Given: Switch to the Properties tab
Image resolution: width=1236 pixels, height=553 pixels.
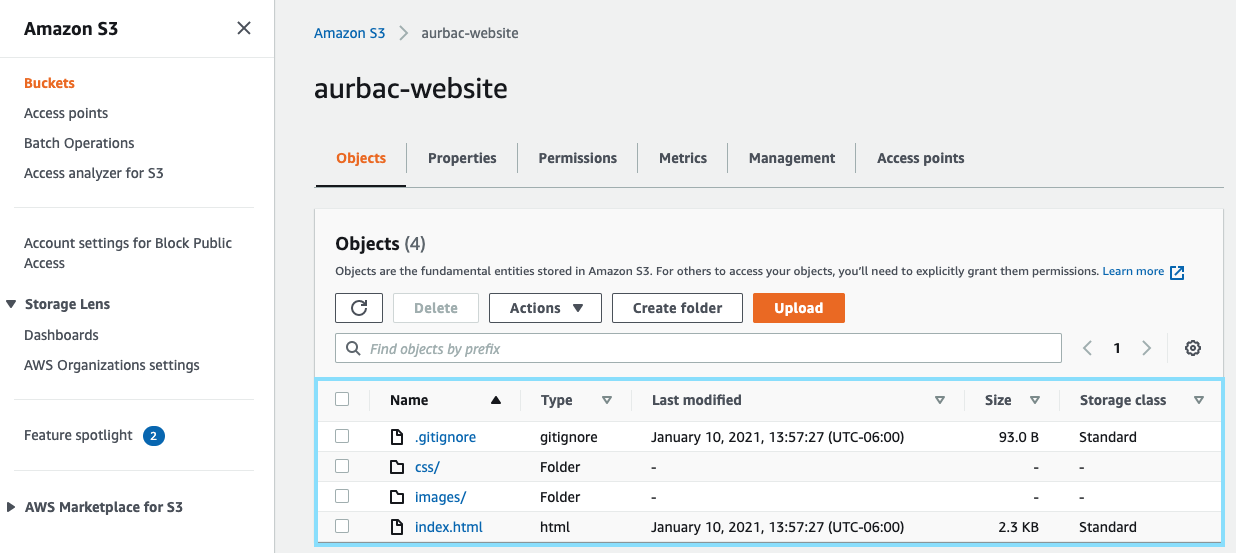Looking at the screenshot, I should coord(462,158).
